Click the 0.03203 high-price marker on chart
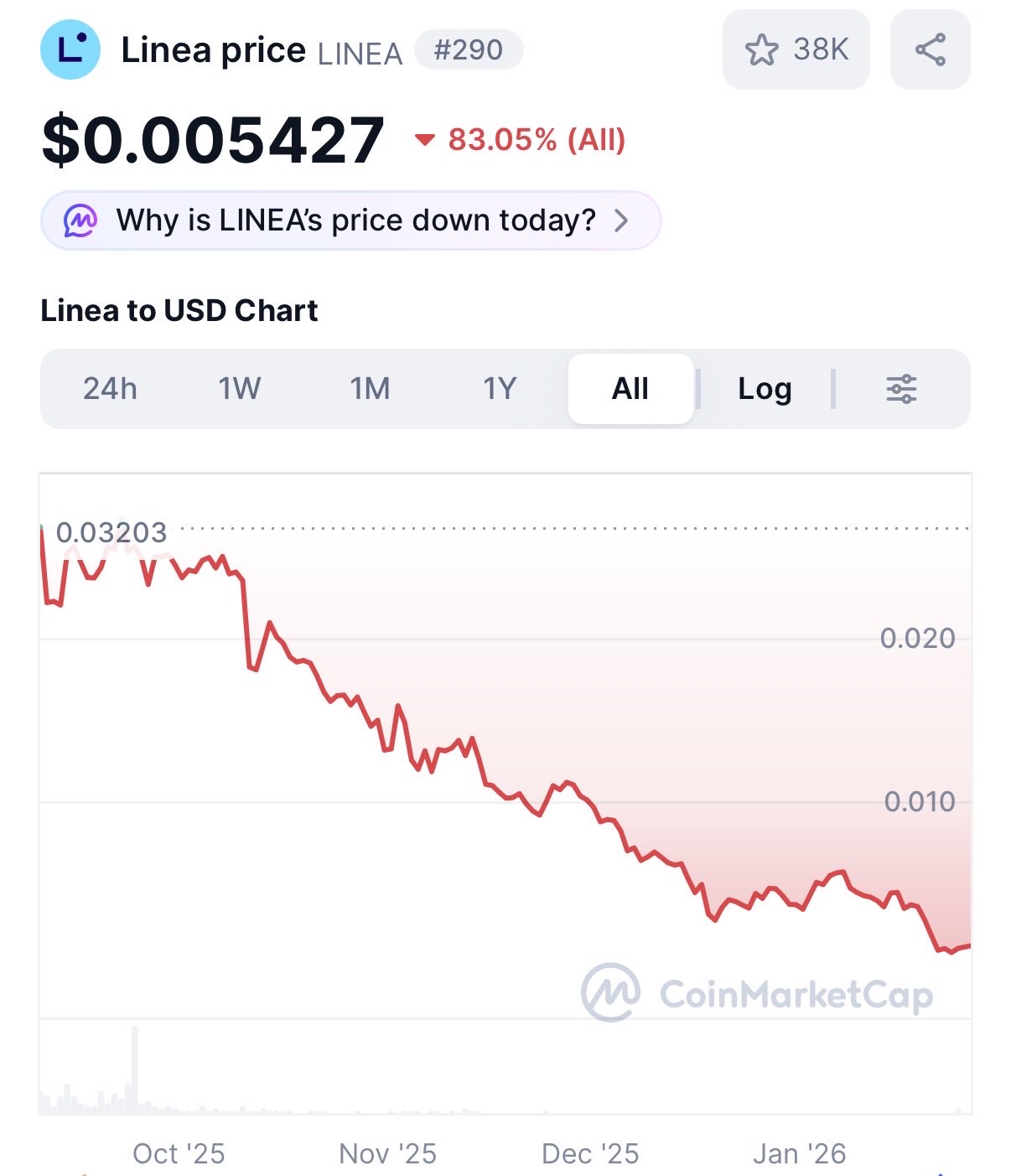1011x1176 pixels. pos(111,532)
